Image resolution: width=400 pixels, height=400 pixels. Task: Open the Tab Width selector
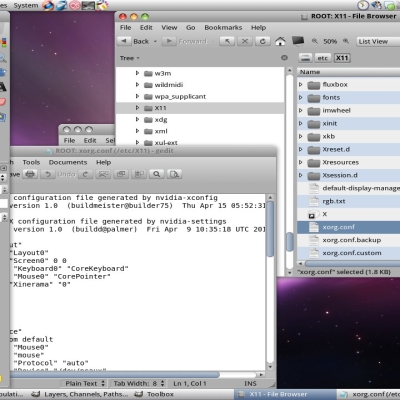click(139, 383)
